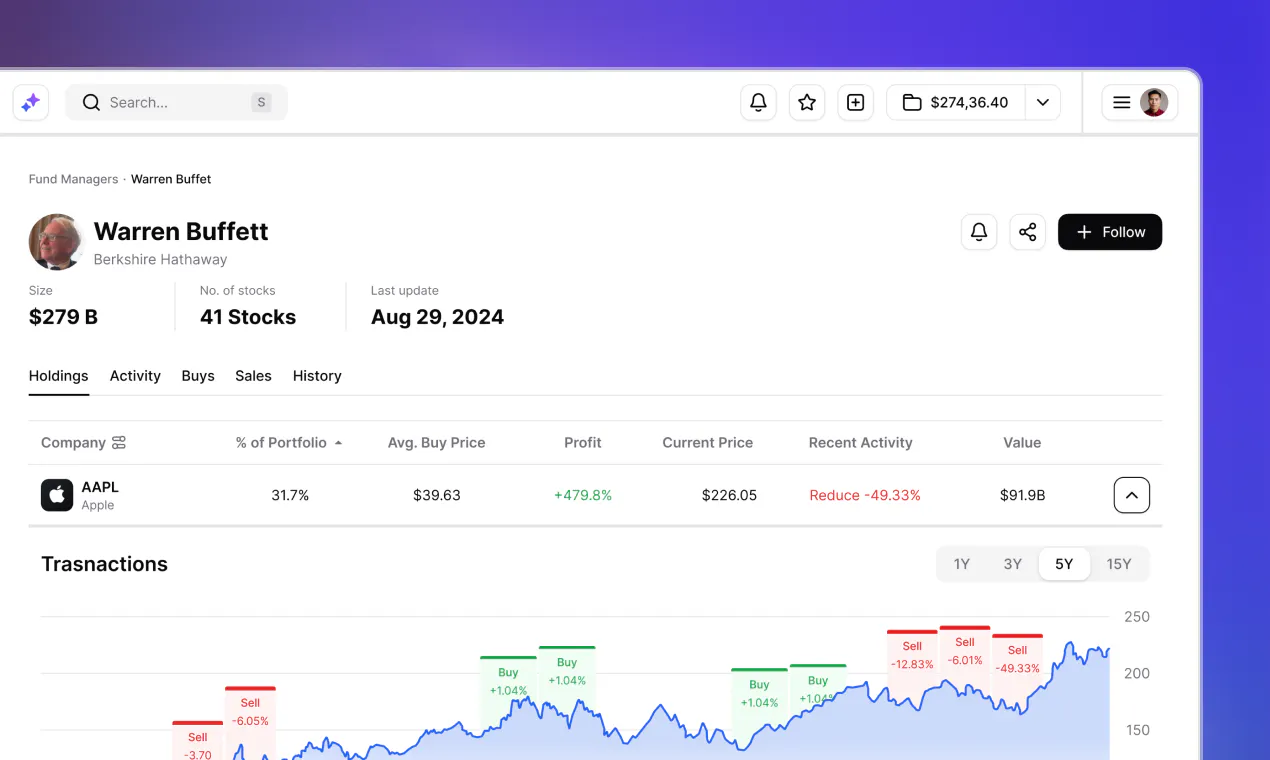Share the Warren Buffett profile

click(x=1027, y=232)
